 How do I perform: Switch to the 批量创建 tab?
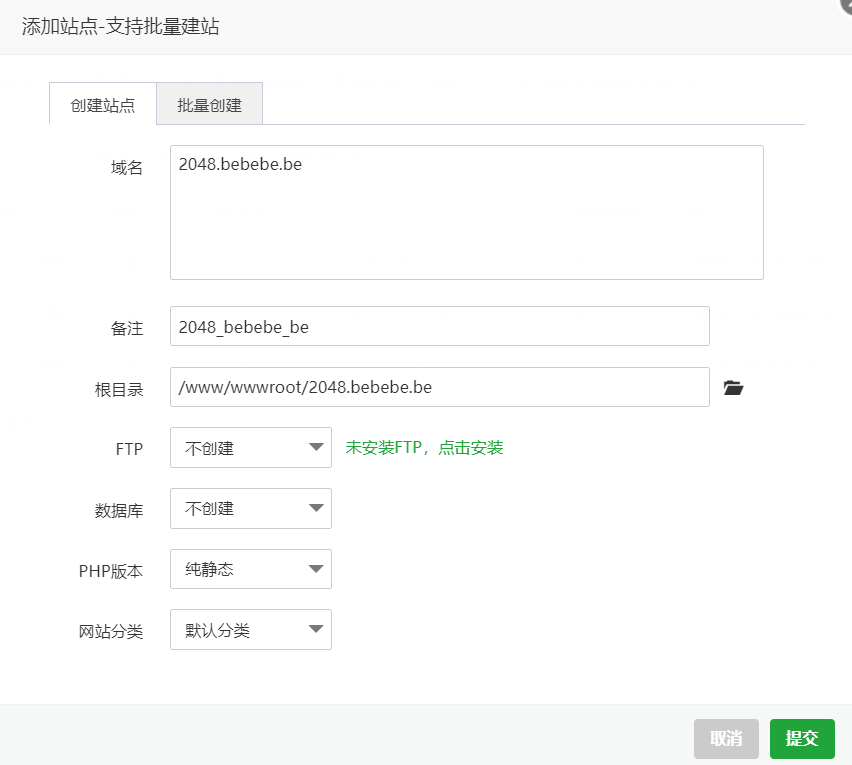click(209, 103)
